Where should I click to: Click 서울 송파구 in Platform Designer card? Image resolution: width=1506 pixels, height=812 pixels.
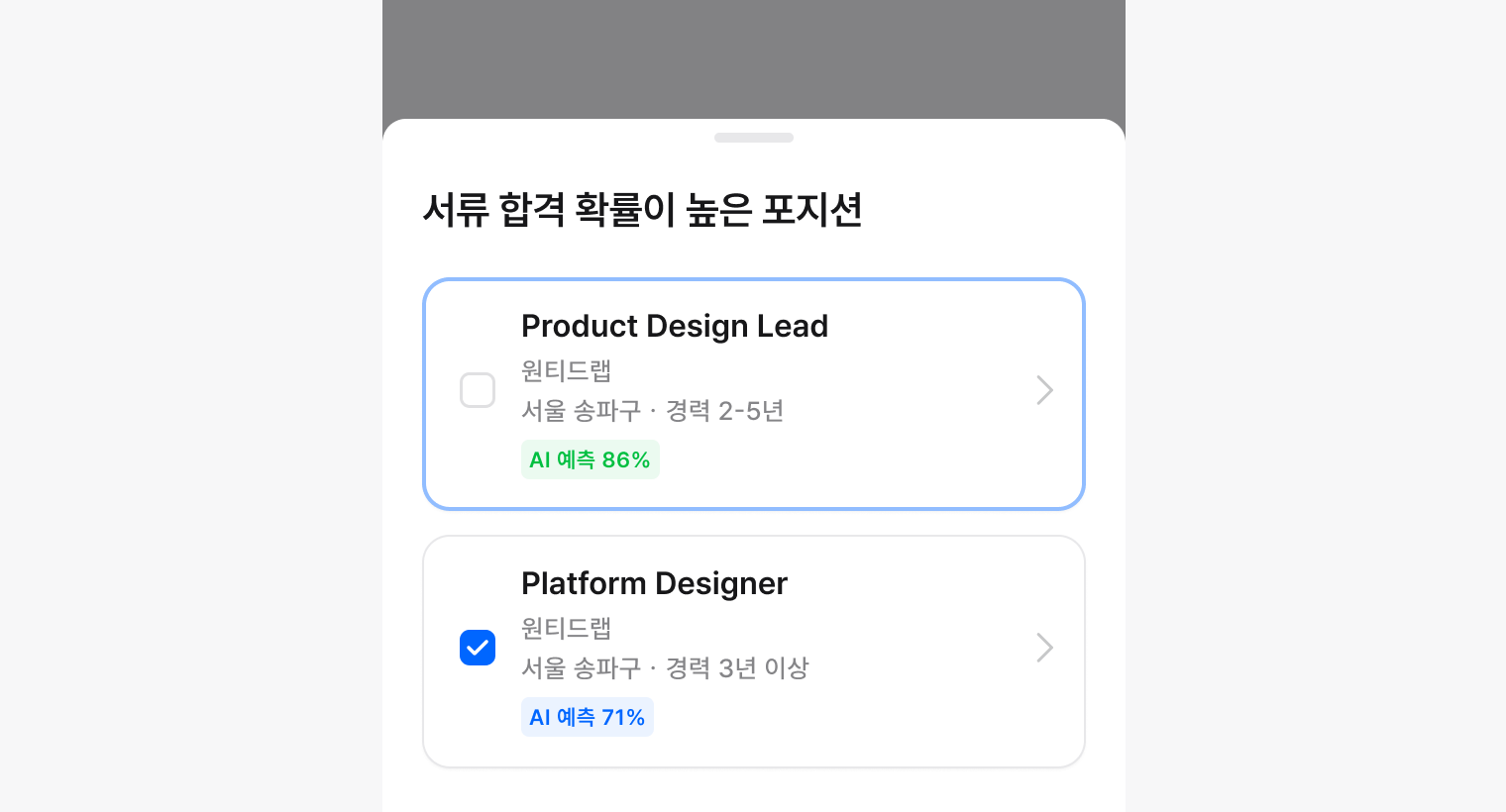coord(581,667)
